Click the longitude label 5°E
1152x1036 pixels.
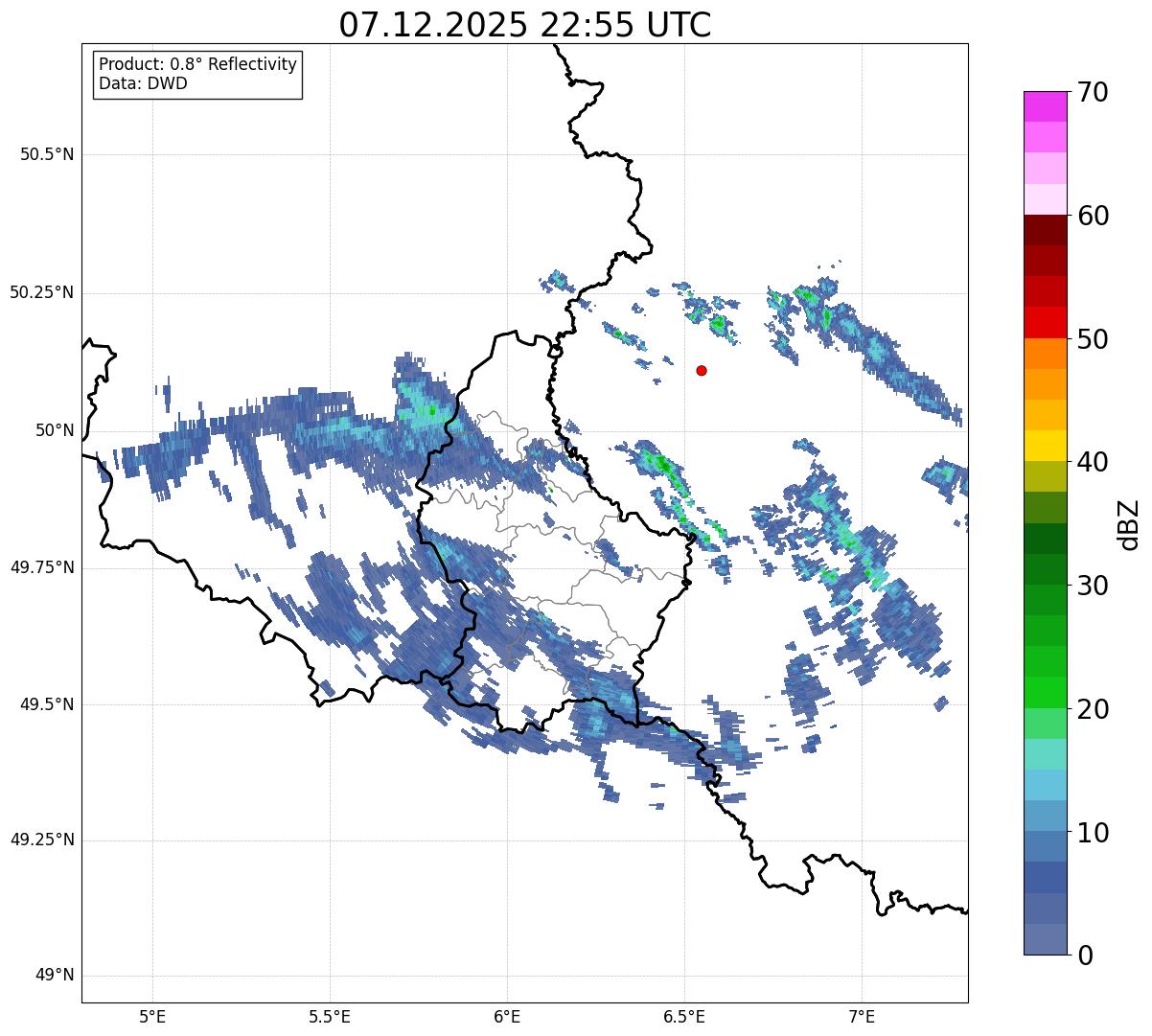click(152, 1017)
